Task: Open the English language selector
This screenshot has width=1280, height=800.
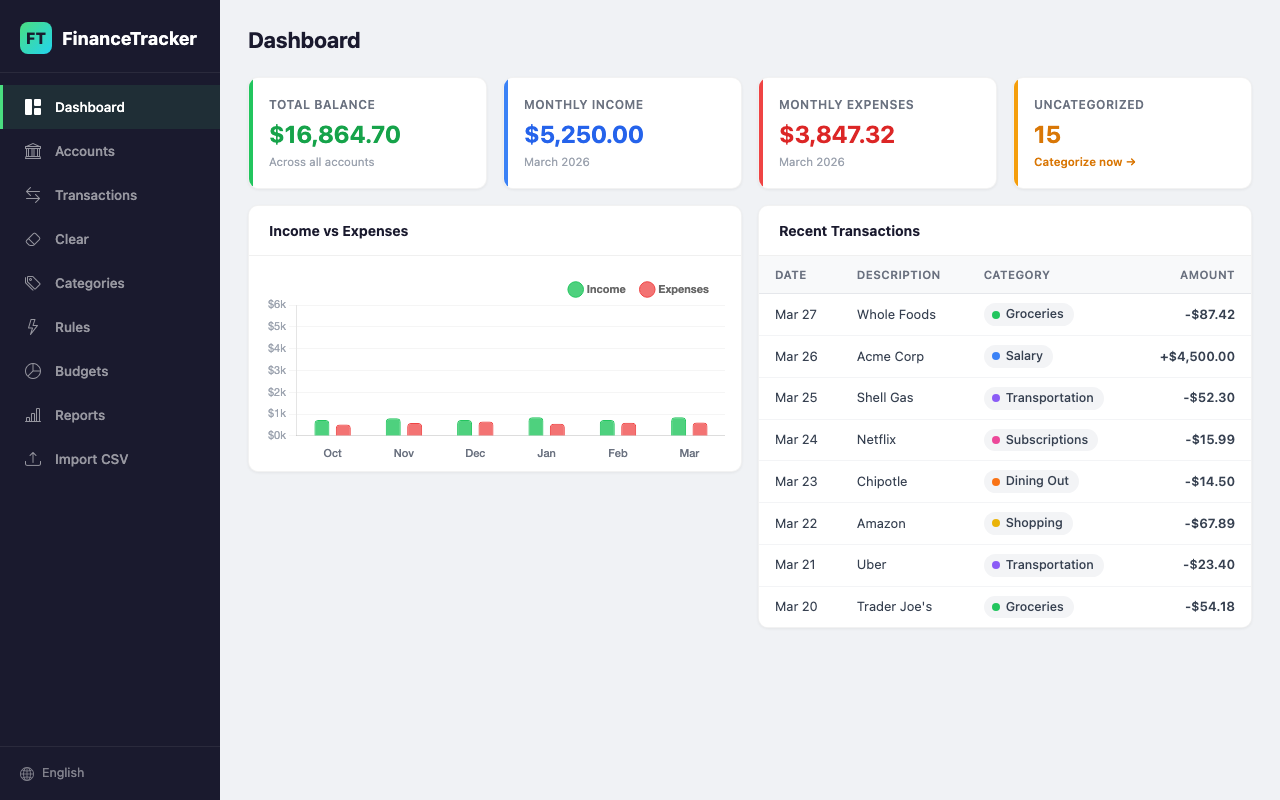Action: (63, 773)
